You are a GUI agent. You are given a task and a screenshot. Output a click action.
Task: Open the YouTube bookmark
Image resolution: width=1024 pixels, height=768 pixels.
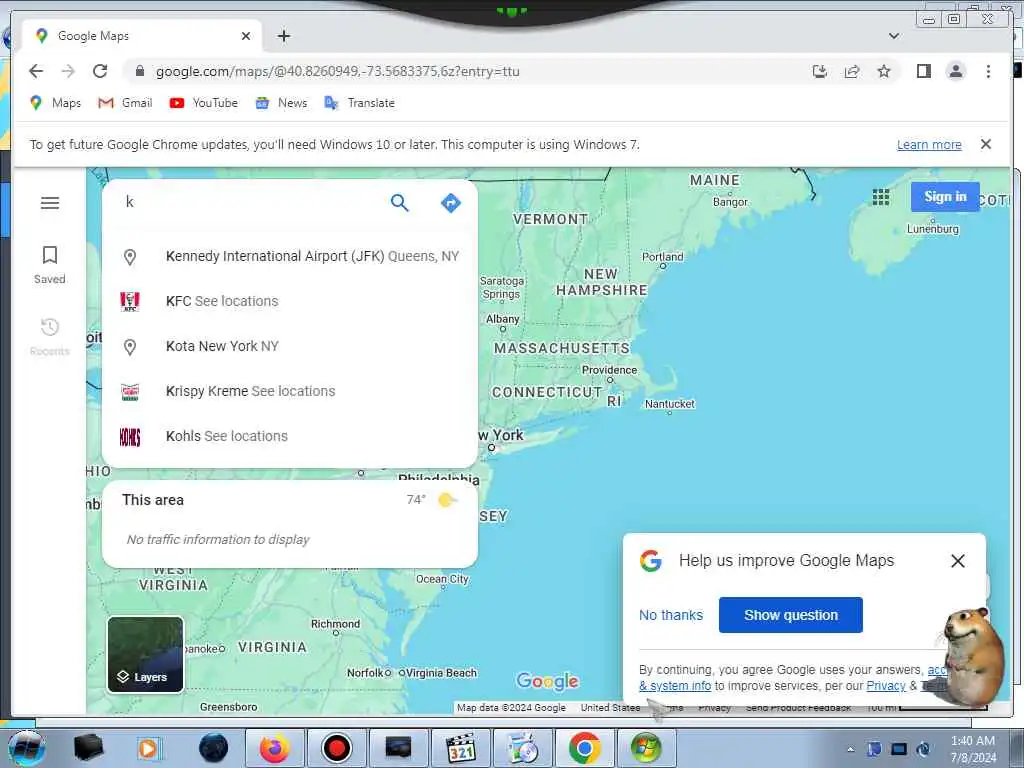click(203, 103)
